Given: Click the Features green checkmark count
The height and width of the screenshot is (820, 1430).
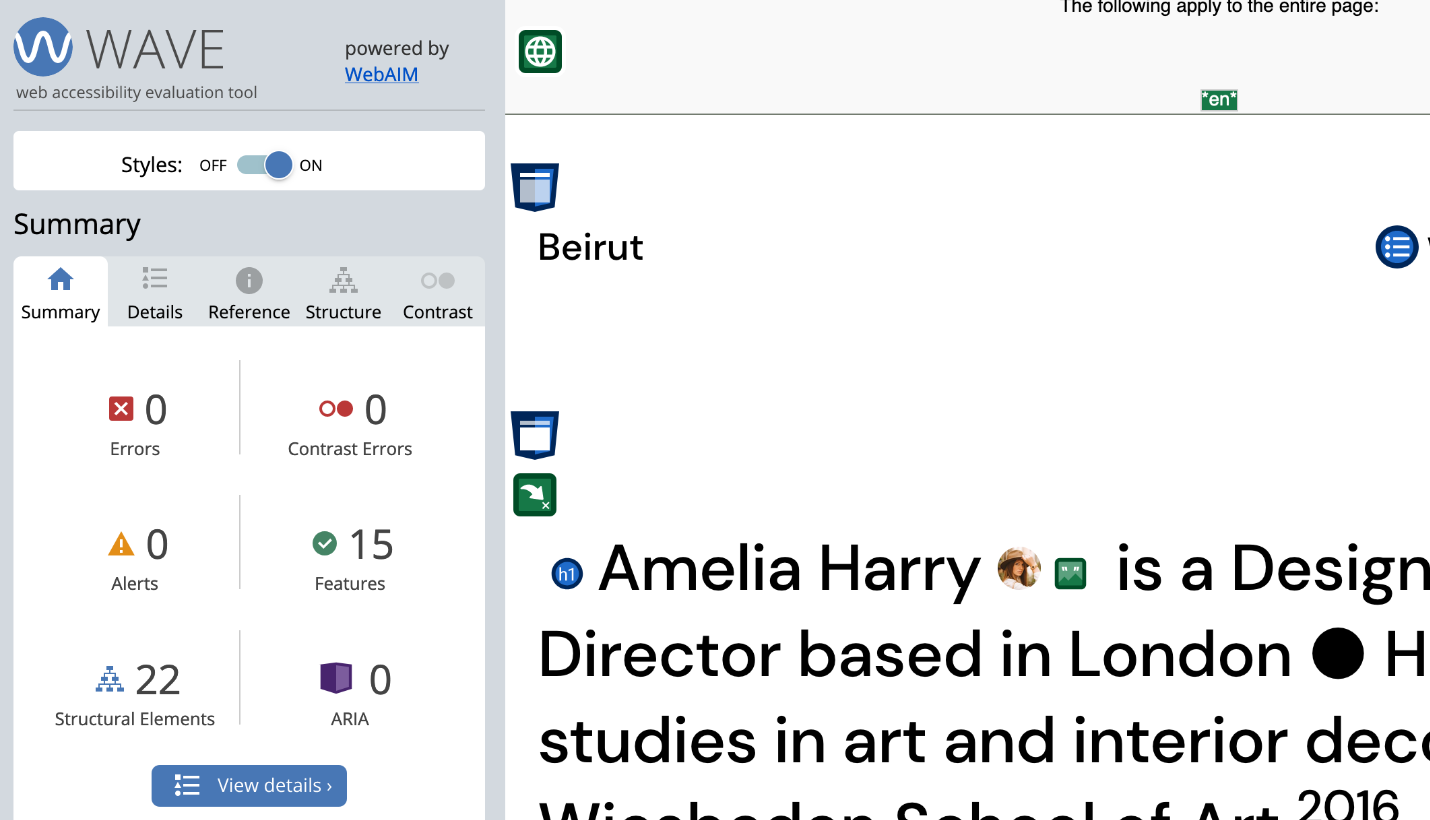Looking at the screenshot, I should pos(325,543).
